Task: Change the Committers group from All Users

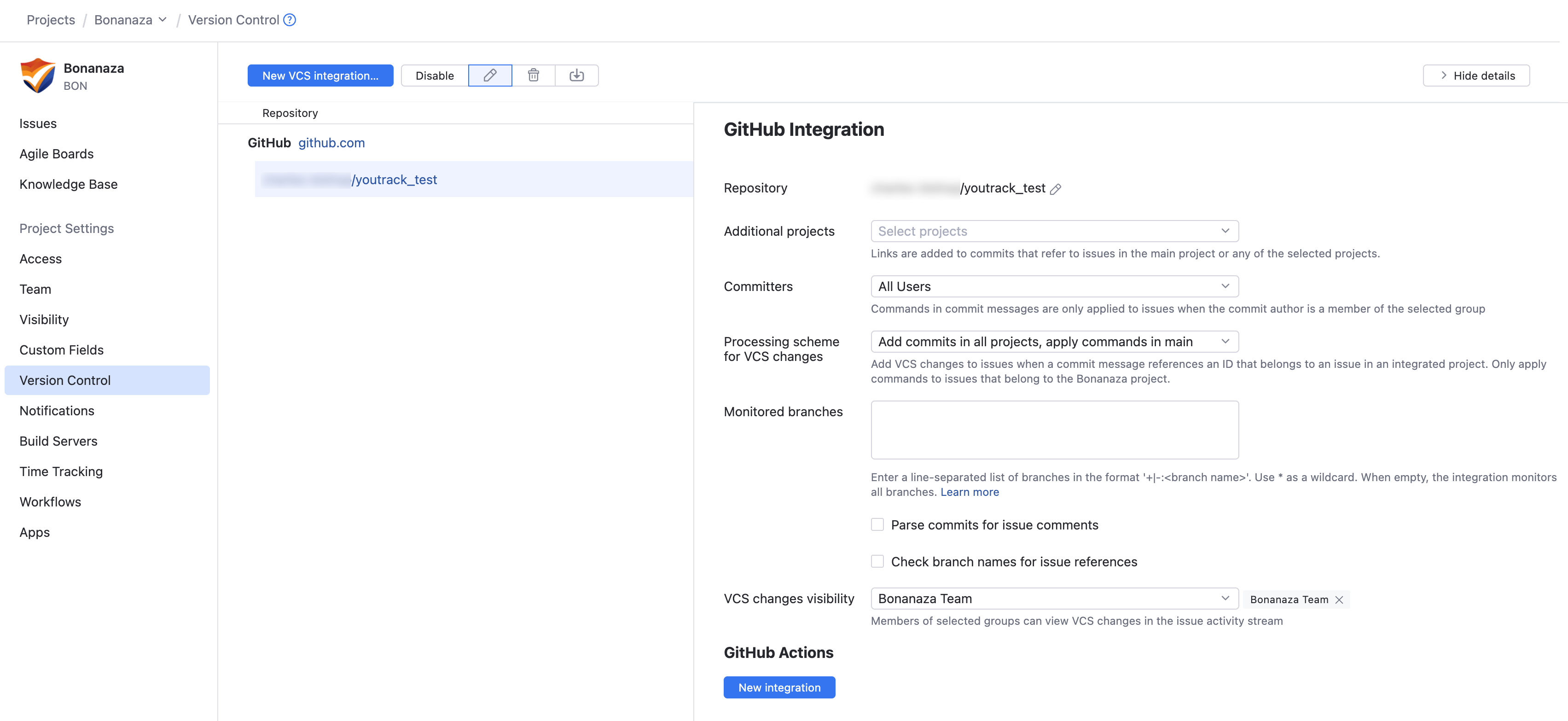Action: point(1054,286)
